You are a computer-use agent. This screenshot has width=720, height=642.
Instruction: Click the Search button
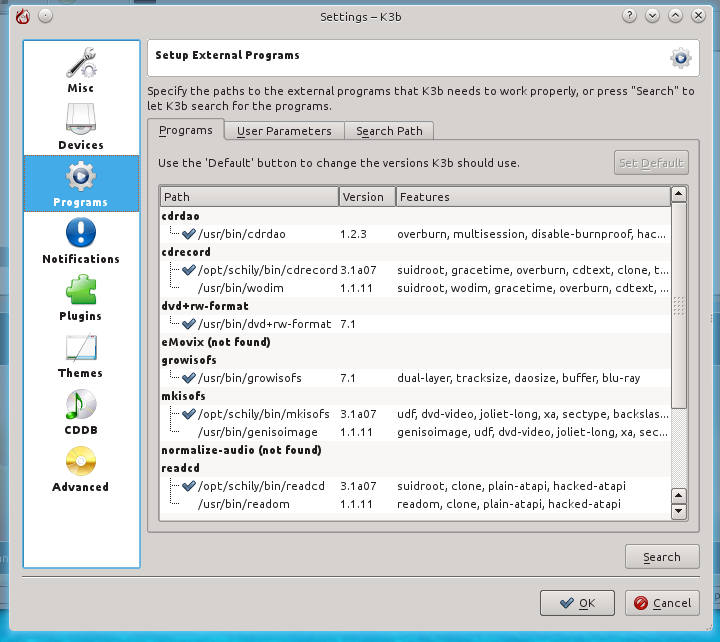click(x=662, y=557)
